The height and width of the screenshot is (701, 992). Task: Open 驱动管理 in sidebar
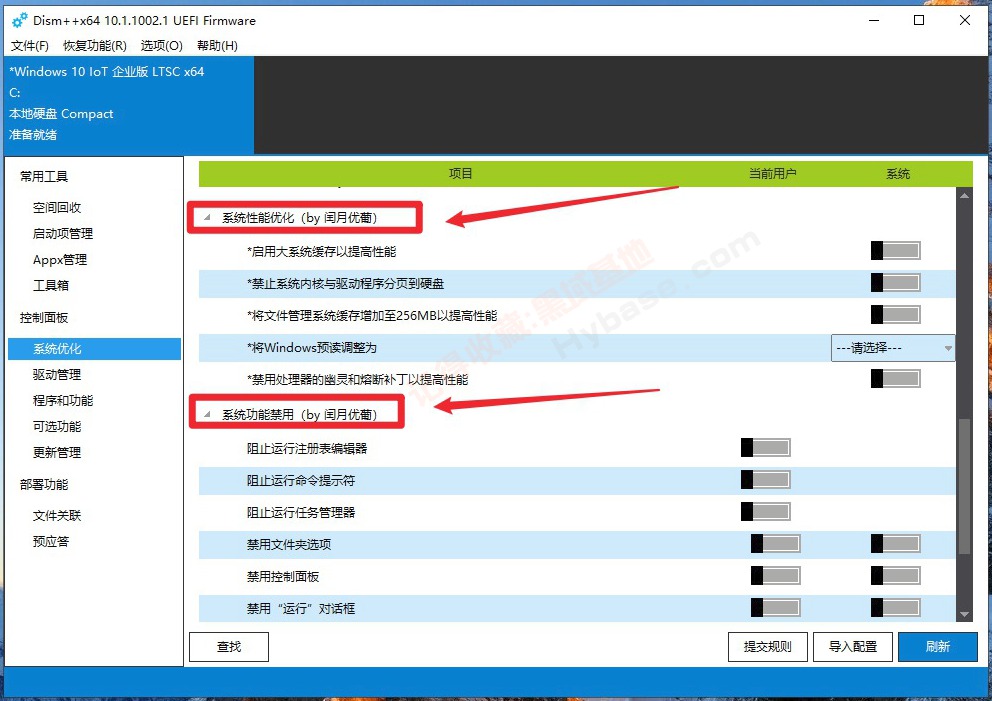[x=57, y=375]
